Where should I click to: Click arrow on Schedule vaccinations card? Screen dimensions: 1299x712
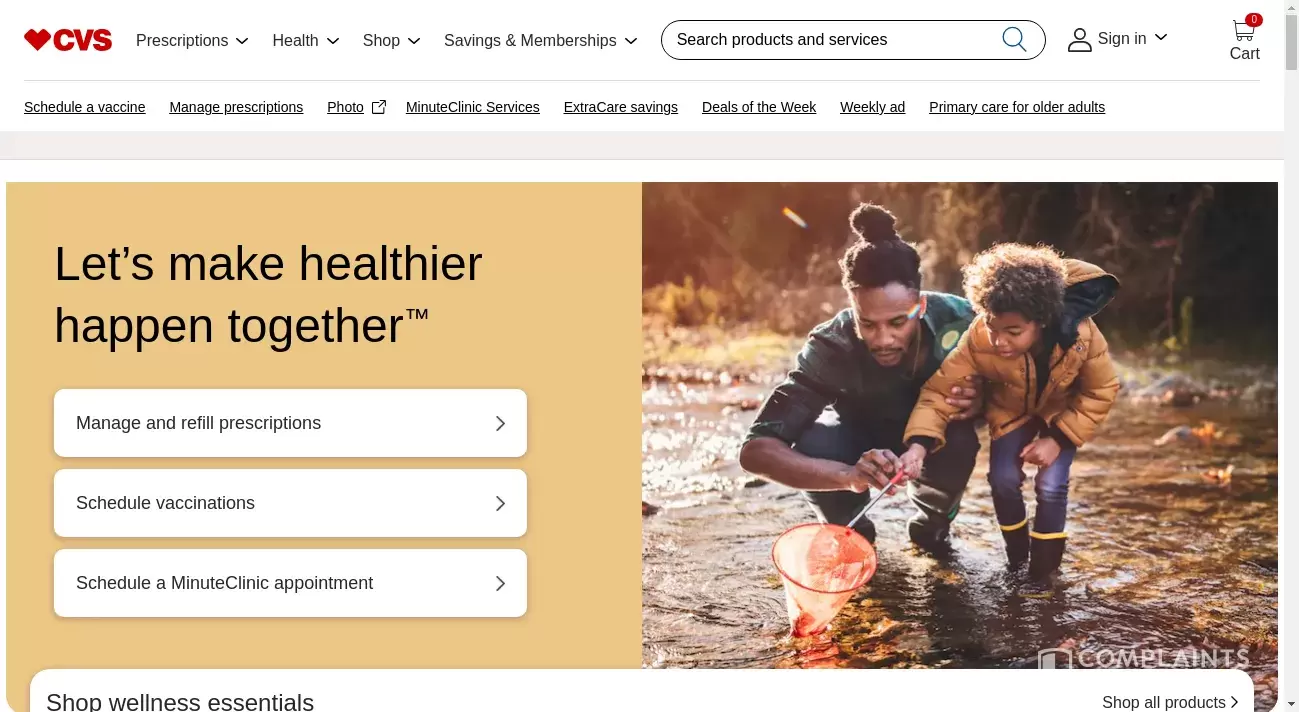[x=501, y=503]
